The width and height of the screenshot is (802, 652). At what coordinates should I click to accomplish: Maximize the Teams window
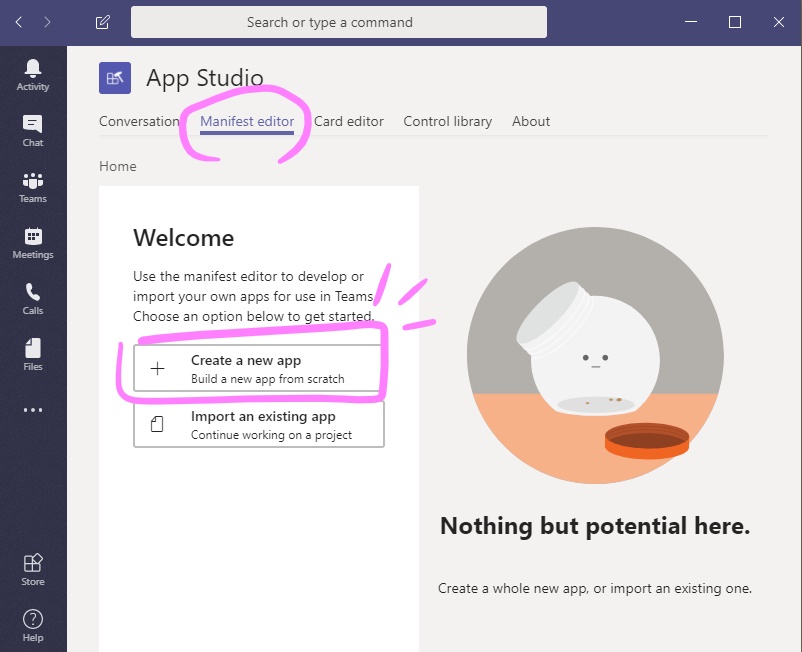(x=735, y=22)
